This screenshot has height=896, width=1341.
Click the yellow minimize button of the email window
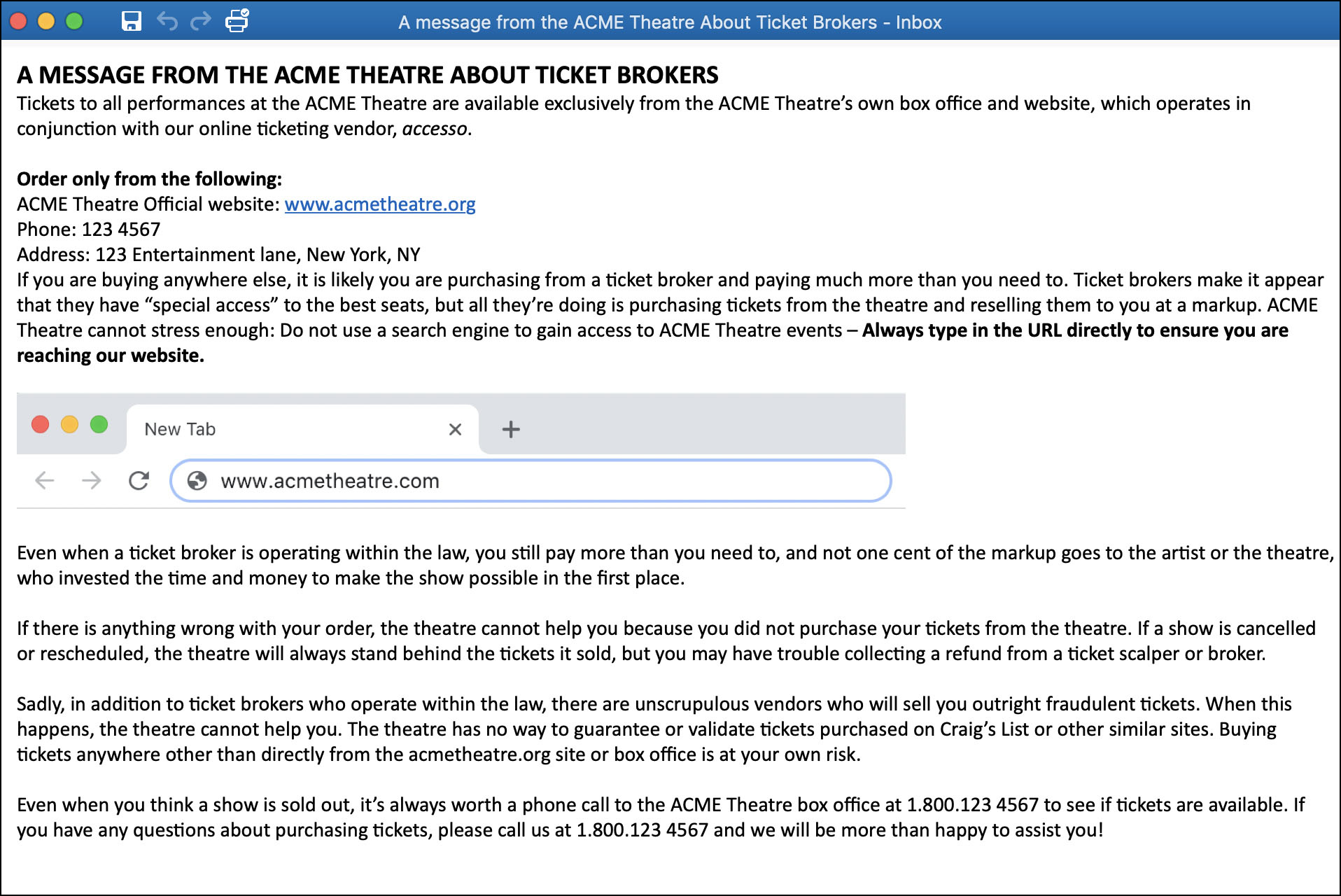(46, 21)
